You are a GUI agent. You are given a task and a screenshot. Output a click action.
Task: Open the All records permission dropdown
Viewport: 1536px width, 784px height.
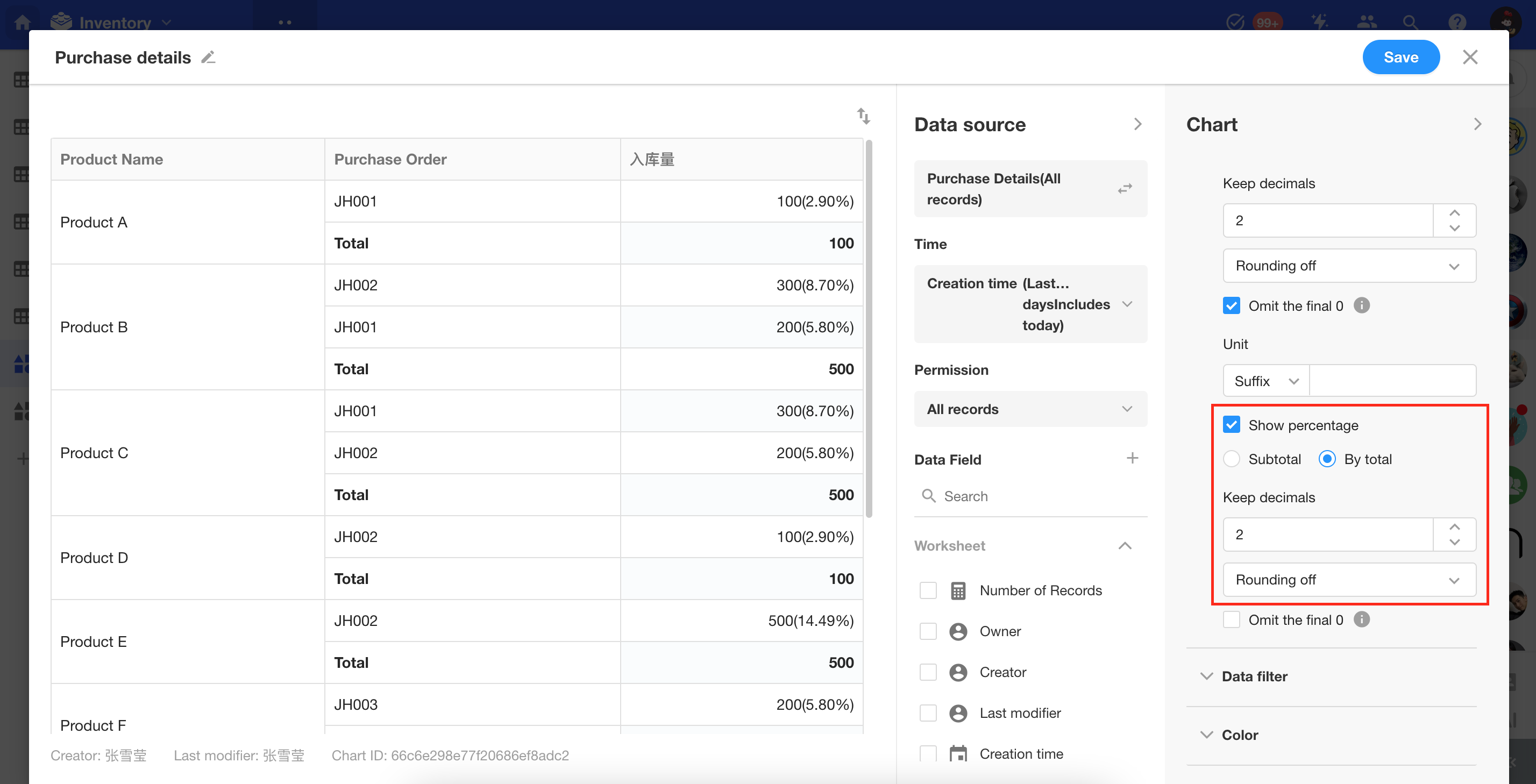click(x=1030, y=409)
